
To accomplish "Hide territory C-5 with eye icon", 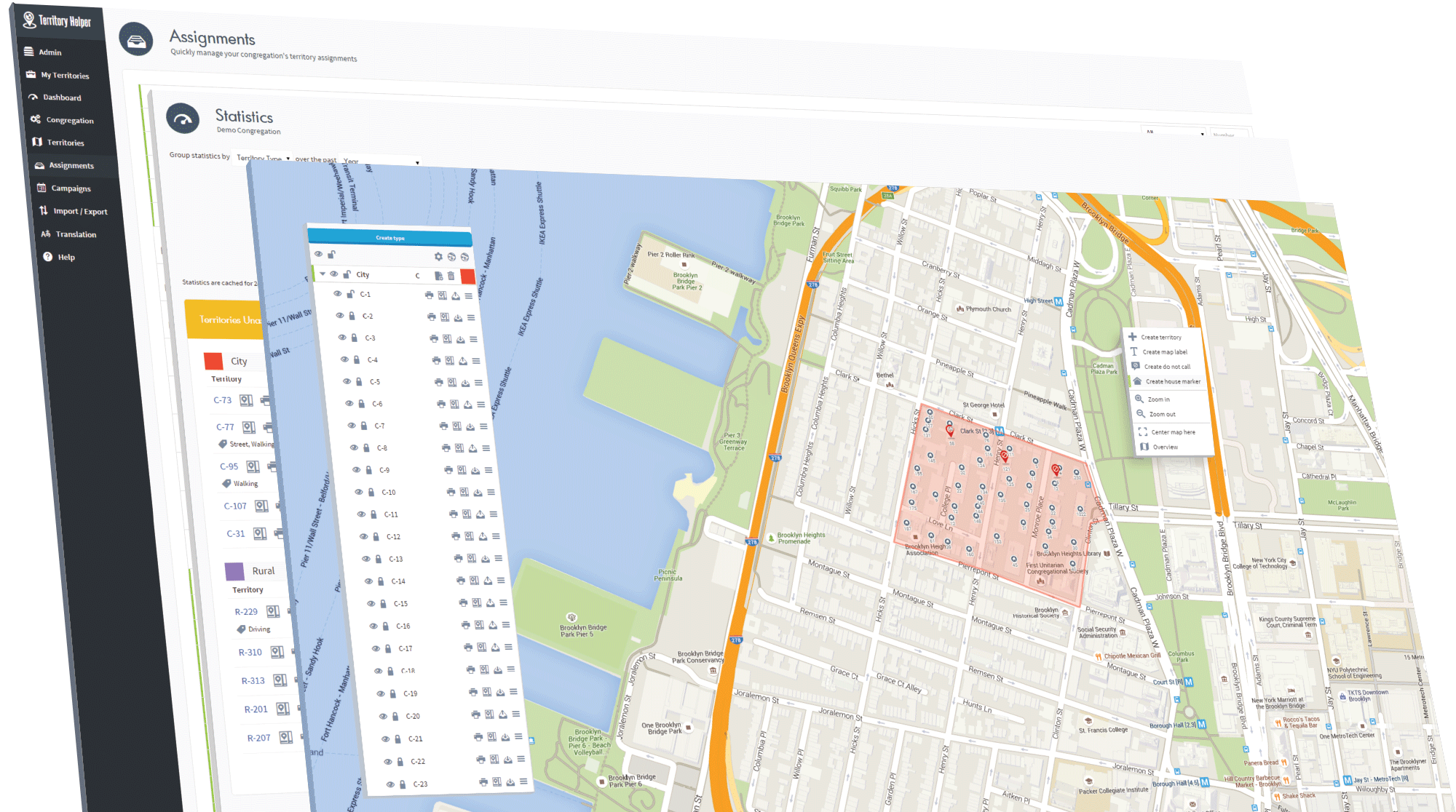I will [x=347, y=381].
